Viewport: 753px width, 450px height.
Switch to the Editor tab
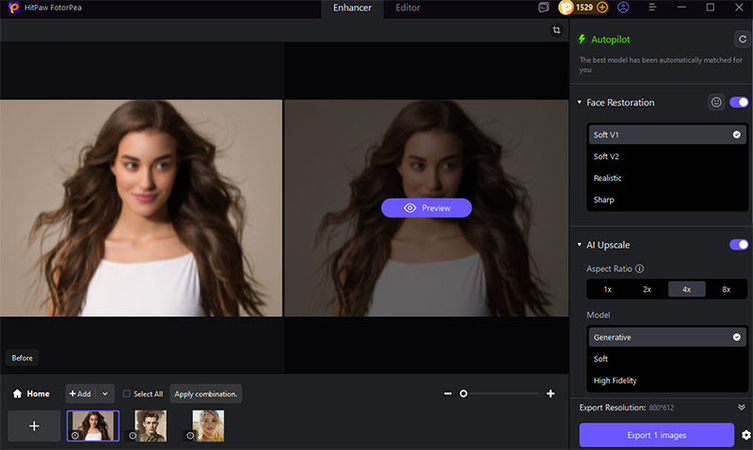pos(407,8)
